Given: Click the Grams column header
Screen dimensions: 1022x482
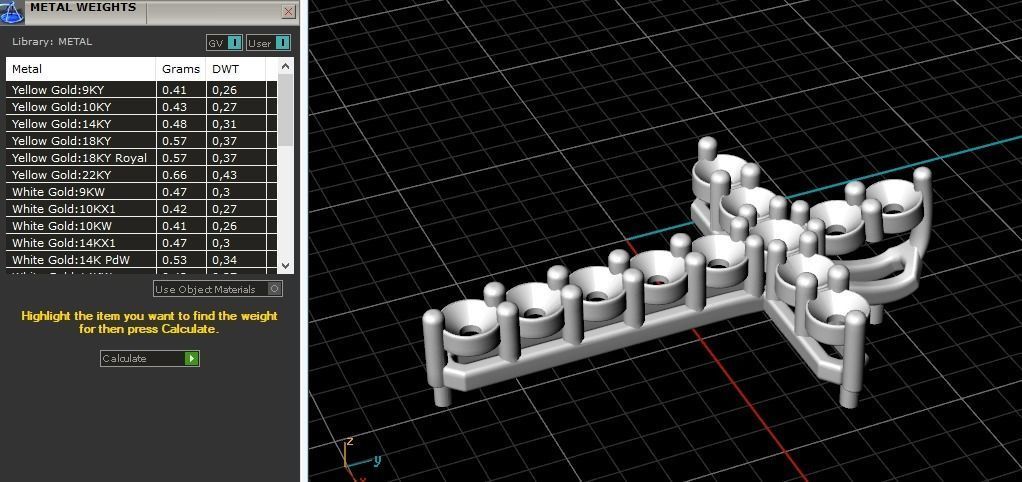Looking at the screenshot, I should (181, 69).
